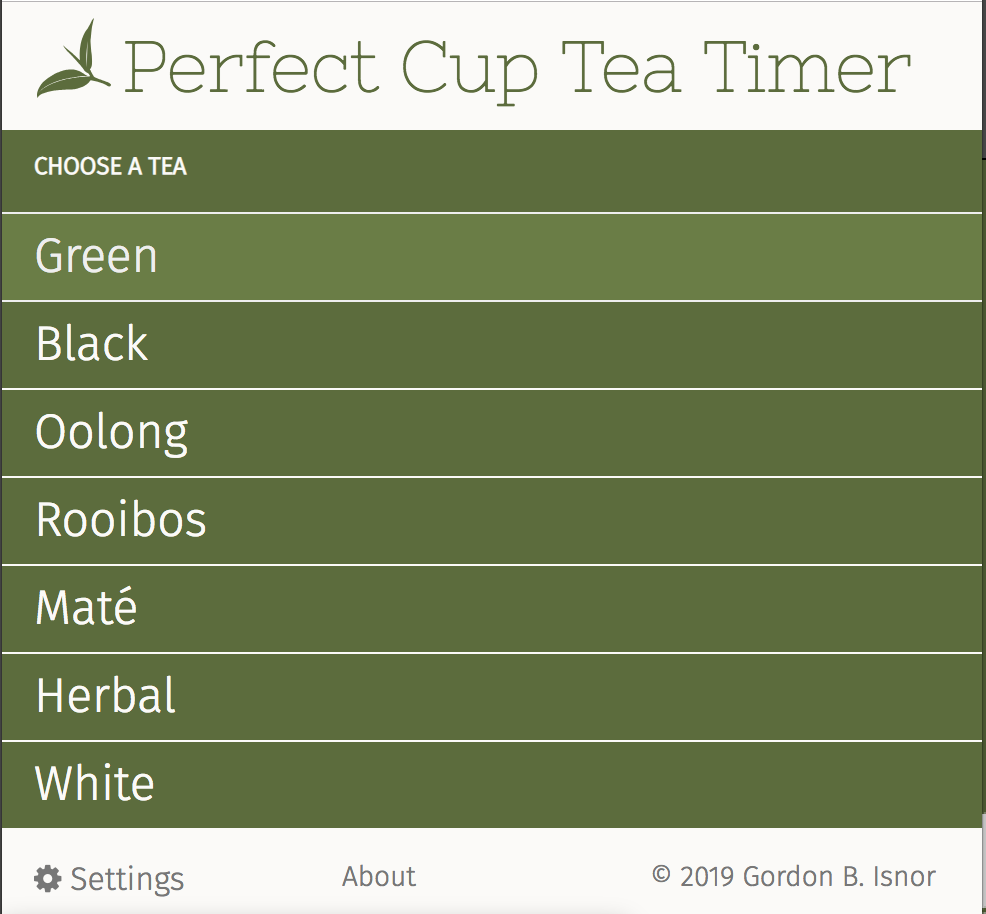This screenshot has width=986, height=914.
Task: Click the footer Settings label text
Action: (x=126, y=879)
